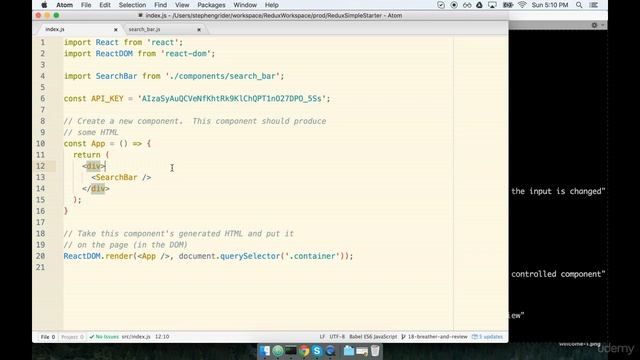Screen dimensions: 640x360
Task: Open the AirPlay display menu
Action: point(493,5)
